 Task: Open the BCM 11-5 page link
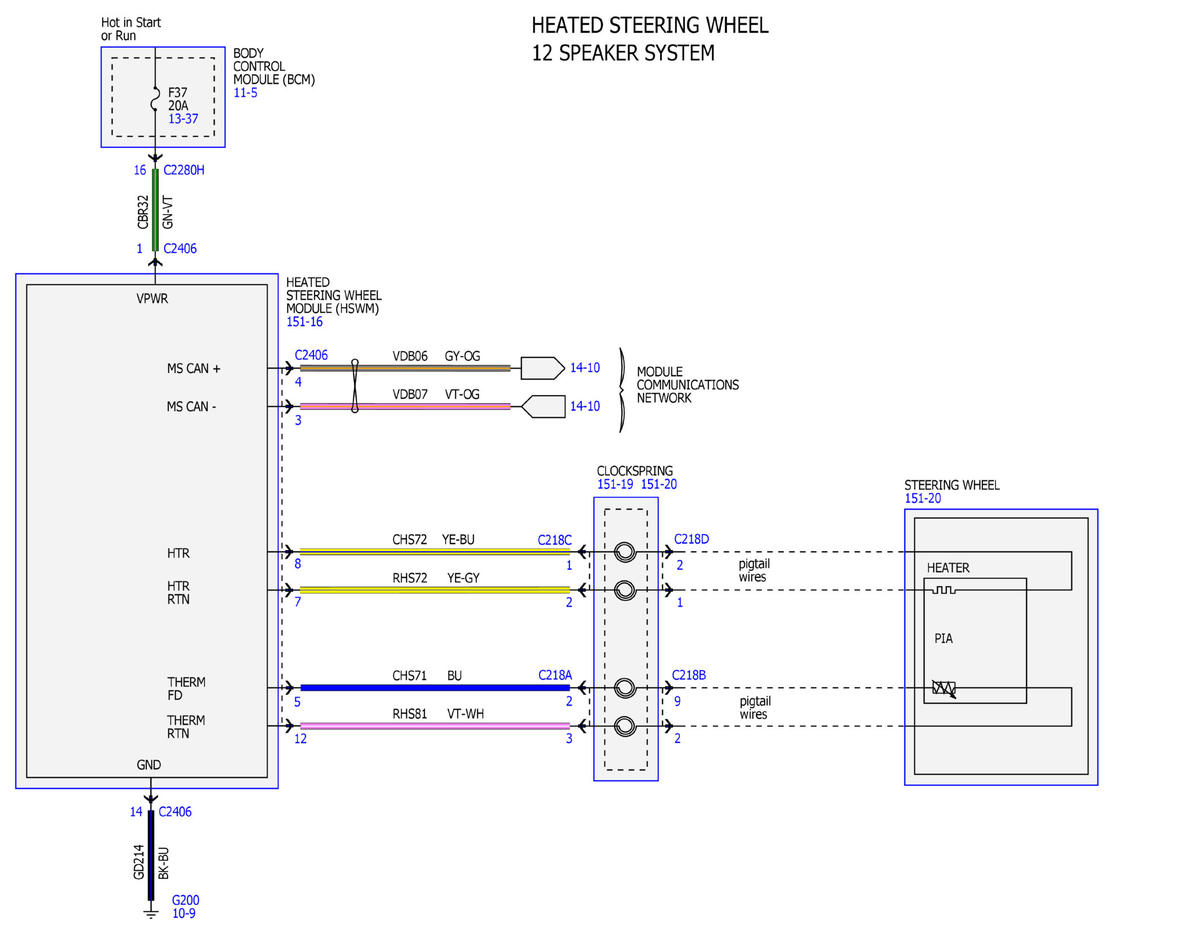coord(245,93)
